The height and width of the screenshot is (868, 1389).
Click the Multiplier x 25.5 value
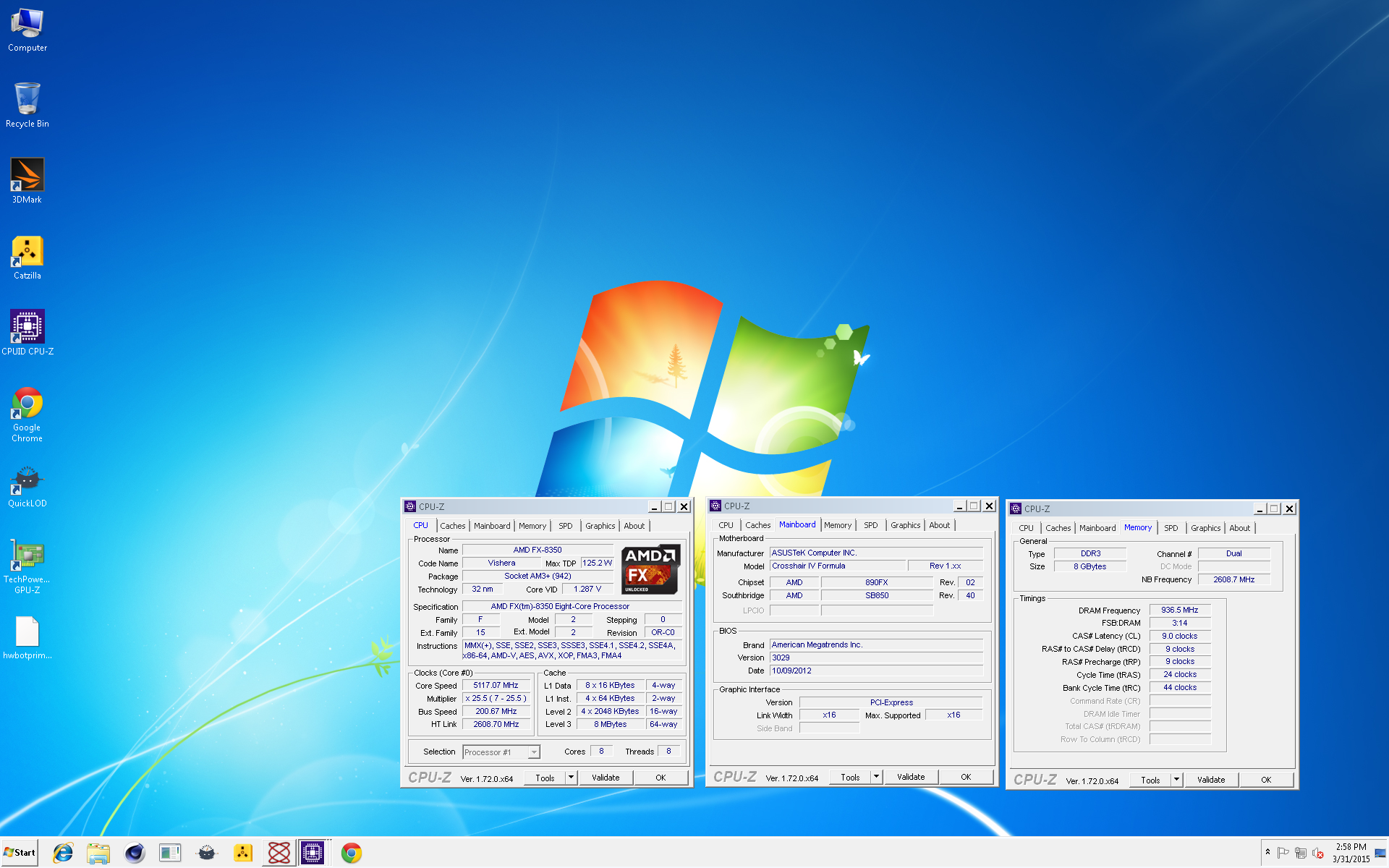(496, 698)
